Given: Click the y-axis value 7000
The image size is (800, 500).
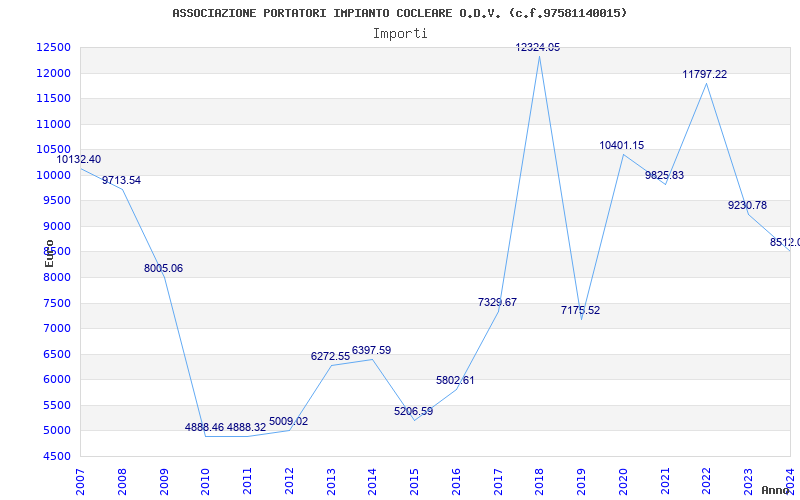Looking at the screenshot, I should pos(56,329).
